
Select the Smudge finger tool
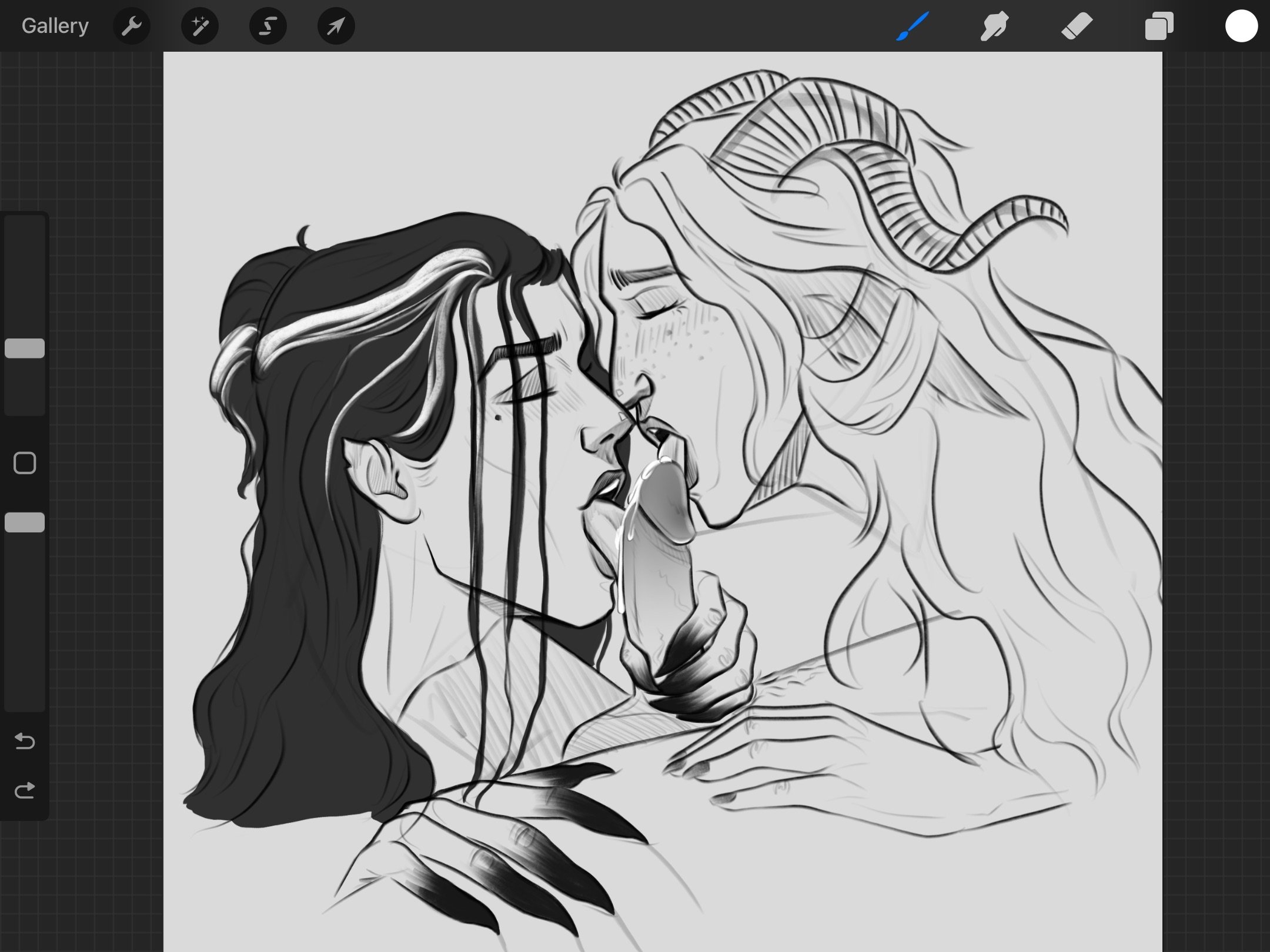pyautogui.click(x=994, y=26)
